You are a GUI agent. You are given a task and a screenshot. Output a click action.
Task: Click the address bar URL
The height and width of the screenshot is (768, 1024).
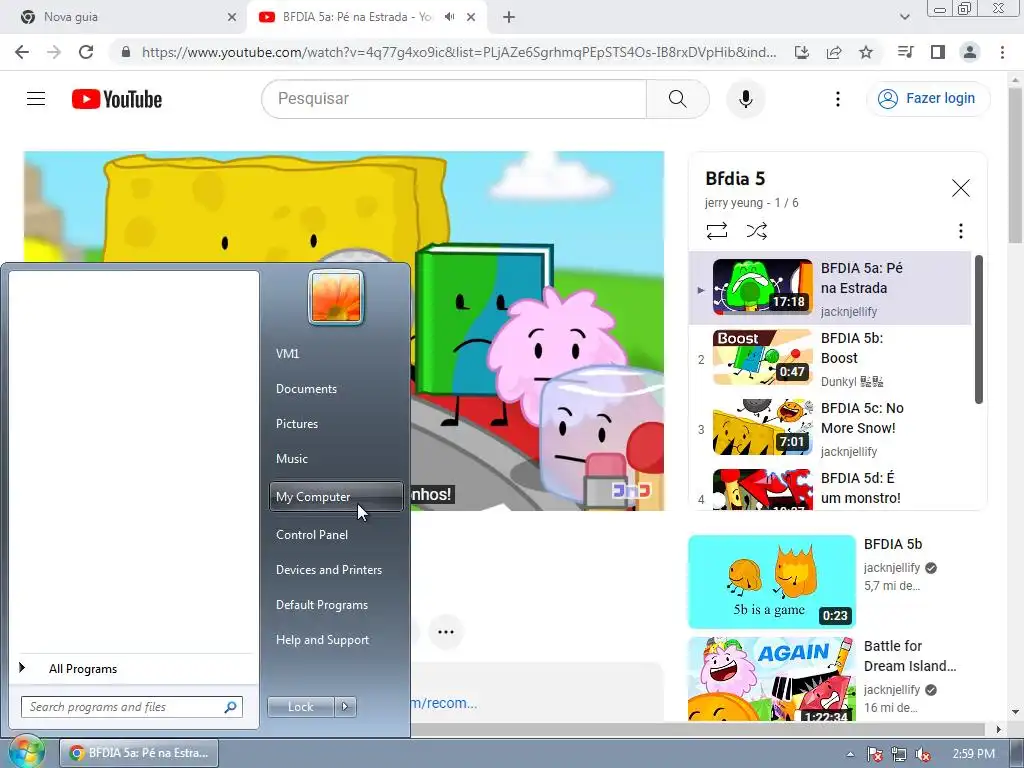click(459, 52)
